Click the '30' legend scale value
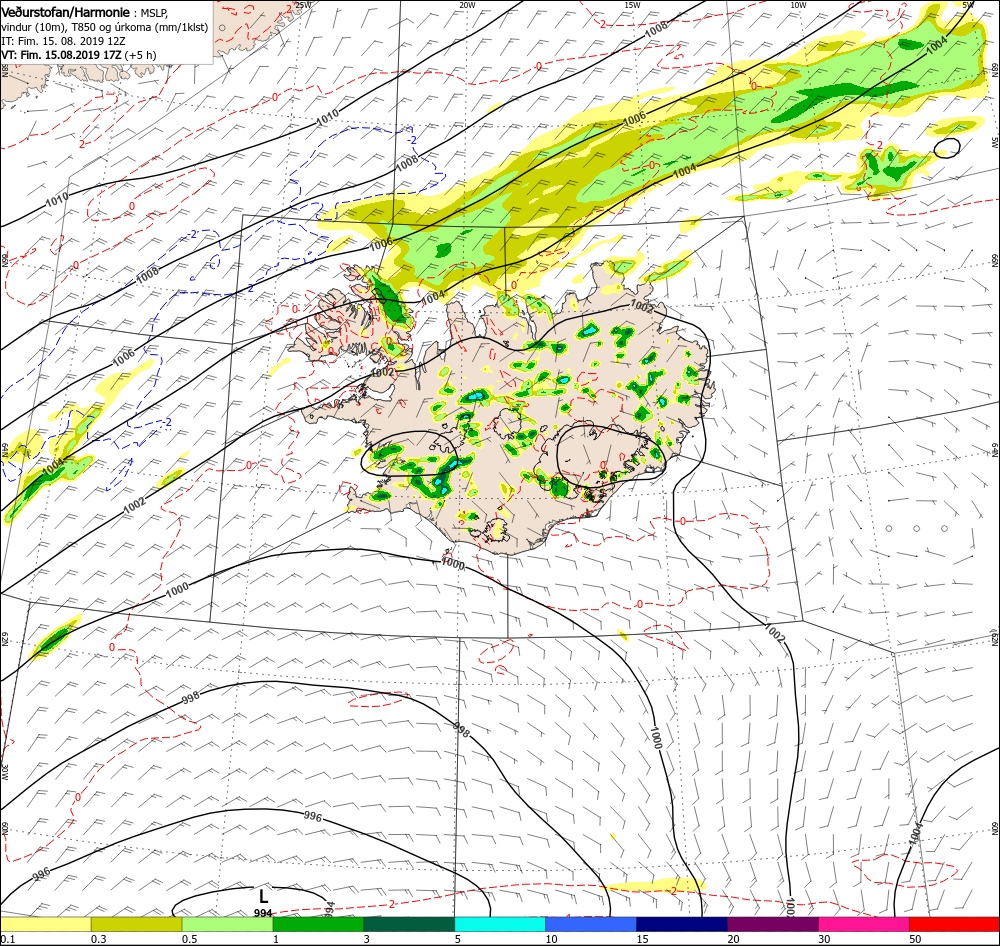The height and width of the screenshot is (946, 1000). click(825, 939)
